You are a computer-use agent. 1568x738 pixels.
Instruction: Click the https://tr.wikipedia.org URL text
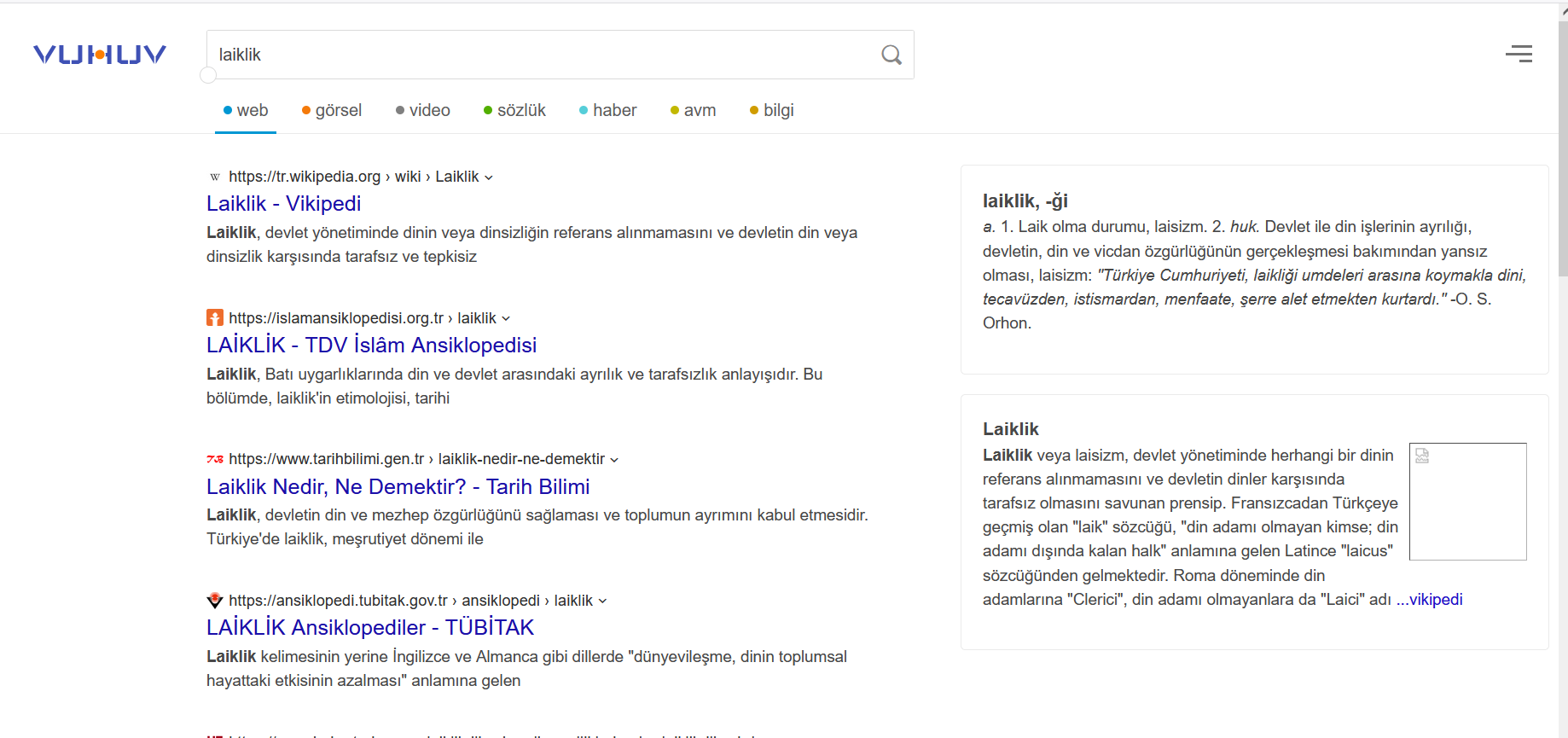click(x=305, y=177)
